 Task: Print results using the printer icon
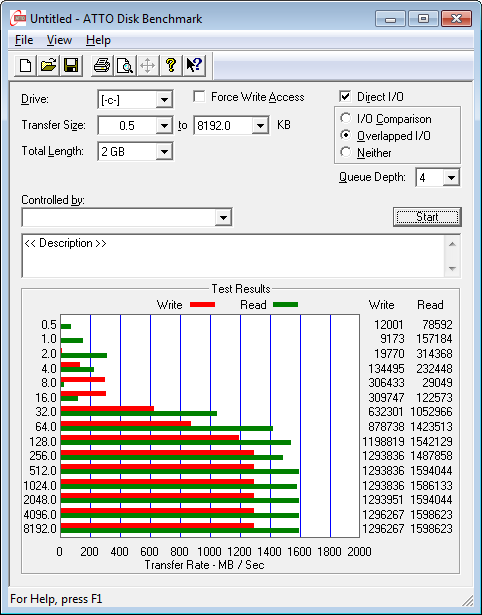[102, 65]
